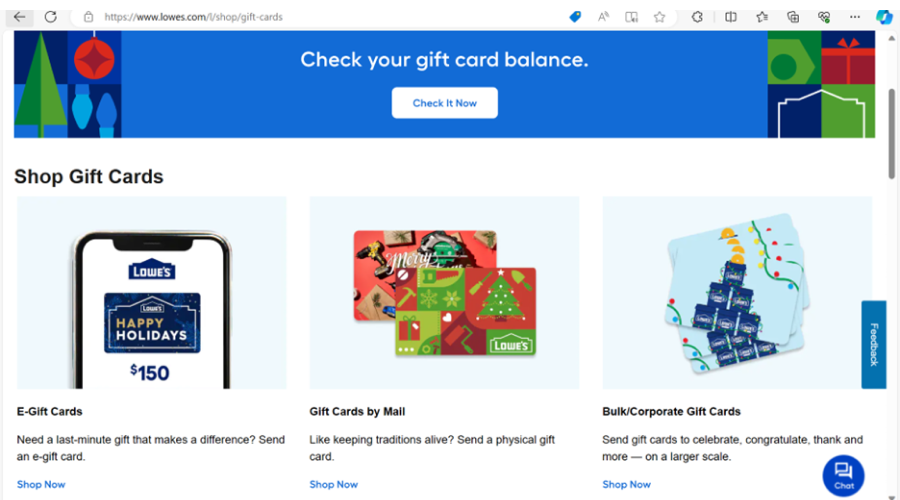Click Shop Now under Bulk/Corporate Gift Cards
Image resolution: width=900 pixels, height=500 pixels.
pos(627,484)
